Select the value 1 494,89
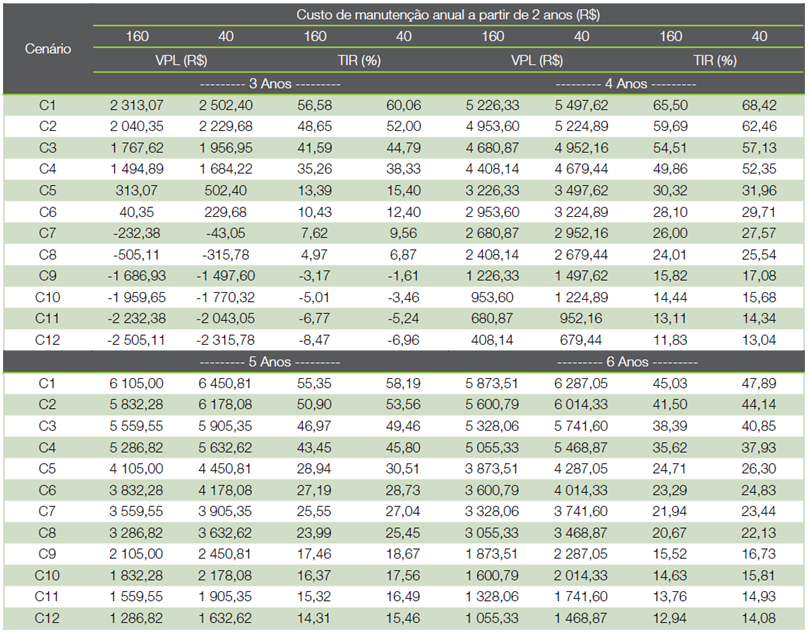This screenshot has width=808, height=633. tap(137, 169)
